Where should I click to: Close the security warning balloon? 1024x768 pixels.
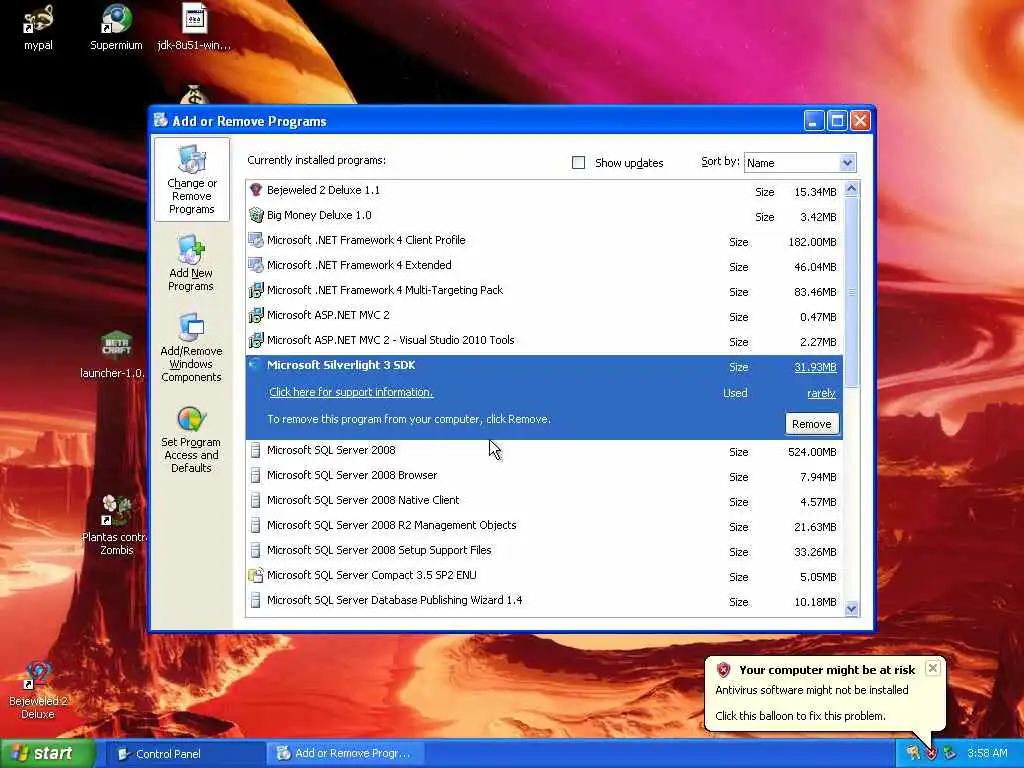pyautogui.click(x=933, y=668)
